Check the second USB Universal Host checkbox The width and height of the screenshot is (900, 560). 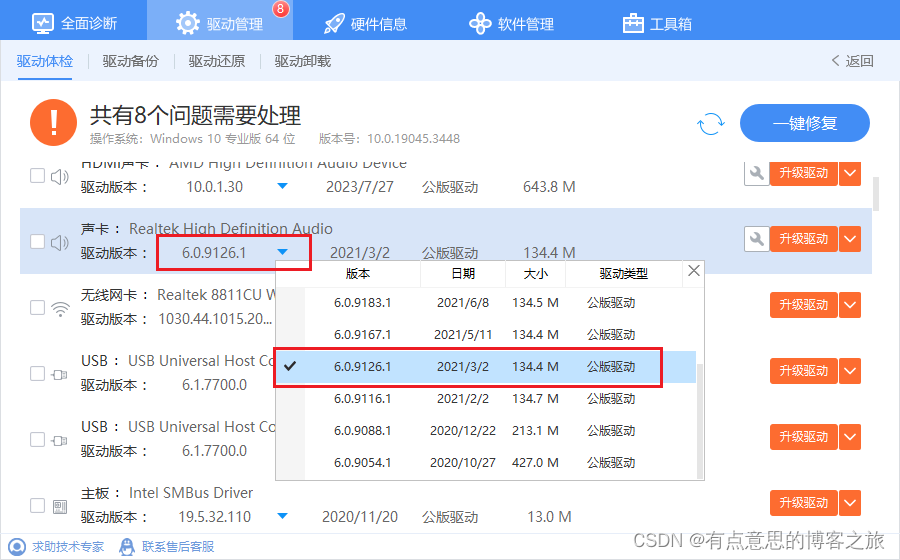click(37, 439)
